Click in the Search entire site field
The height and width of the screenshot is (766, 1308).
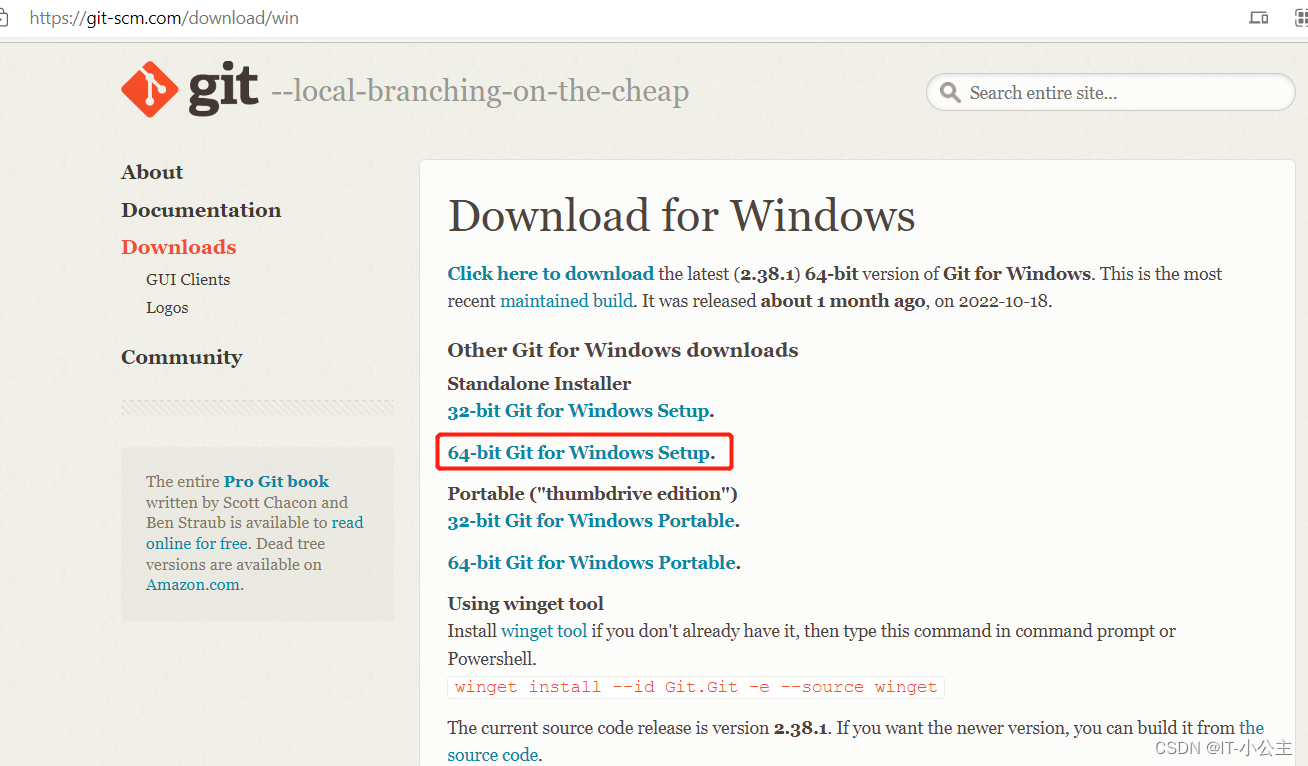[x=1110, y=92]
